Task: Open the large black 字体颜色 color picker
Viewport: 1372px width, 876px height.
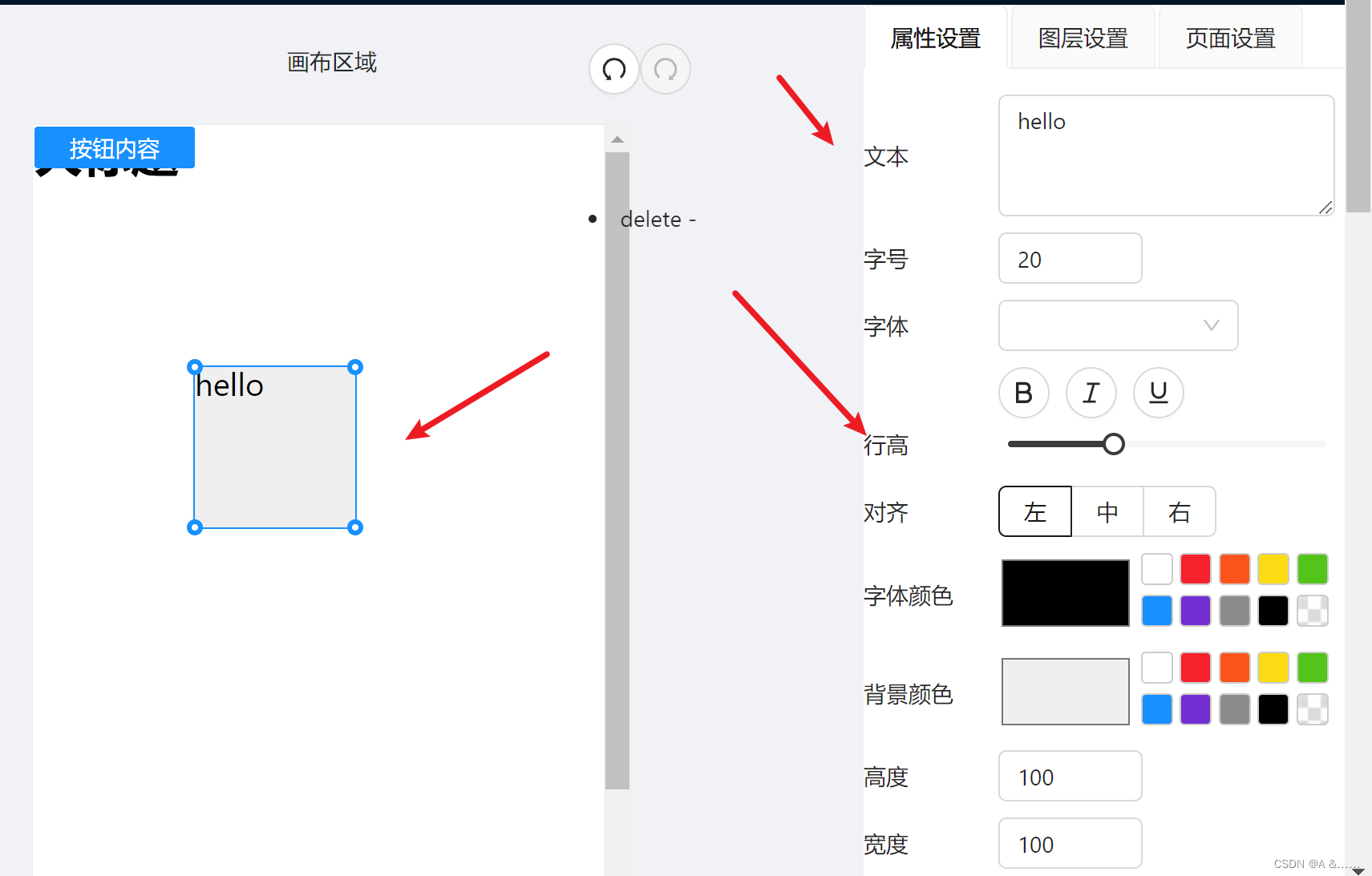Action: click(x=1066, y=593)
